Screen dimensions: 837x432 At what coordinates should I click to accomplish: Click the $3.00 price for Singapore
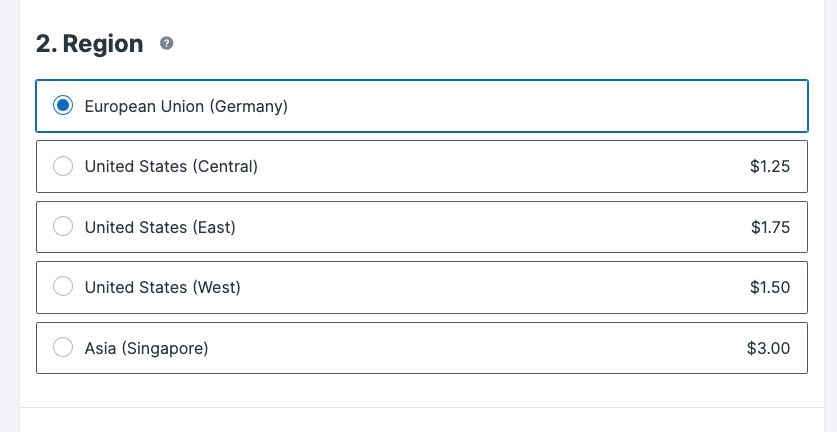click(x=768, y=348)
